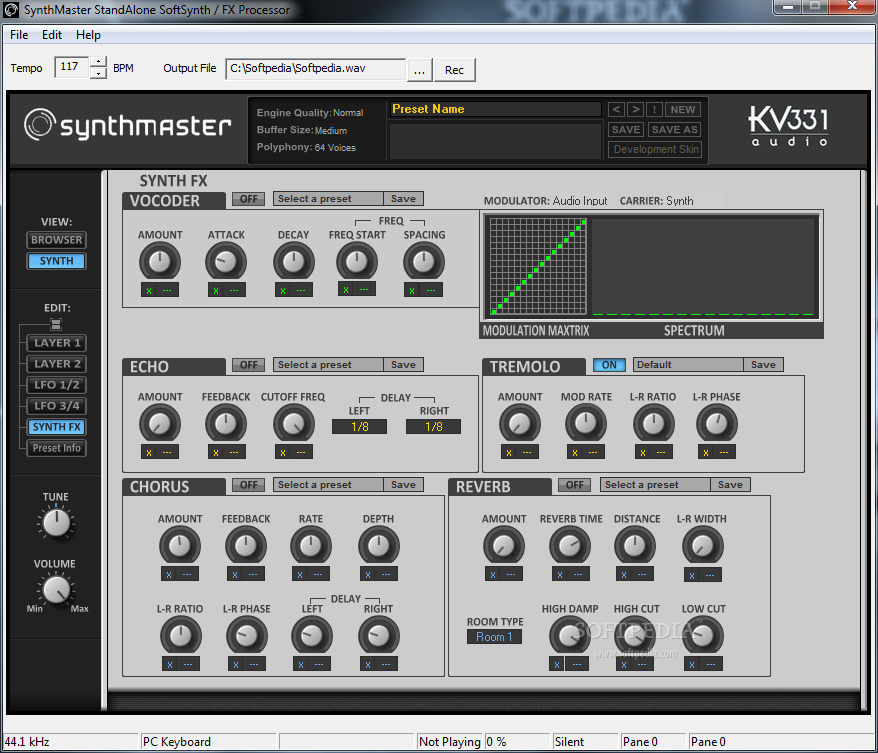Open Echo left delay 1/8 selector
The height and width of the screenshot is (753, 878).
(359, 427)
